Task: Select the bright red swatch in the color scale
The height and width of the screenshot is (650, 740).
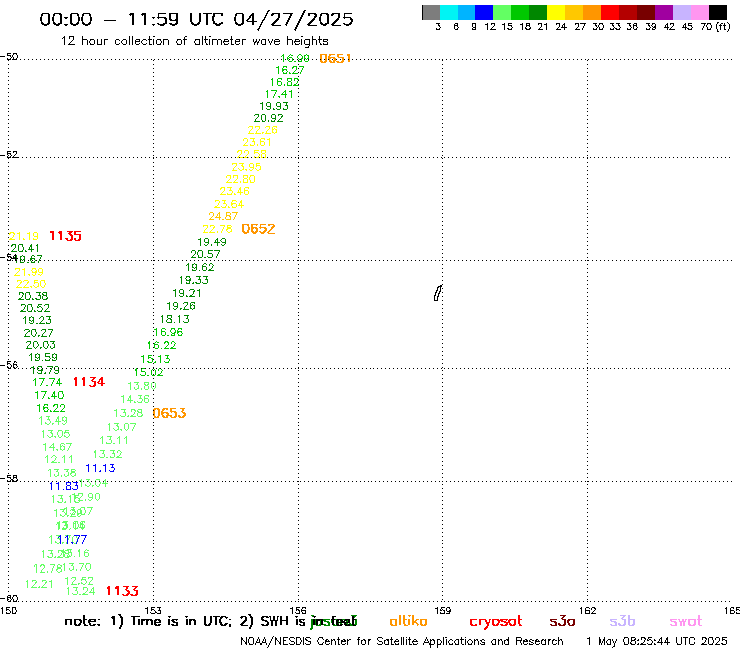Action: pos(610,12)
